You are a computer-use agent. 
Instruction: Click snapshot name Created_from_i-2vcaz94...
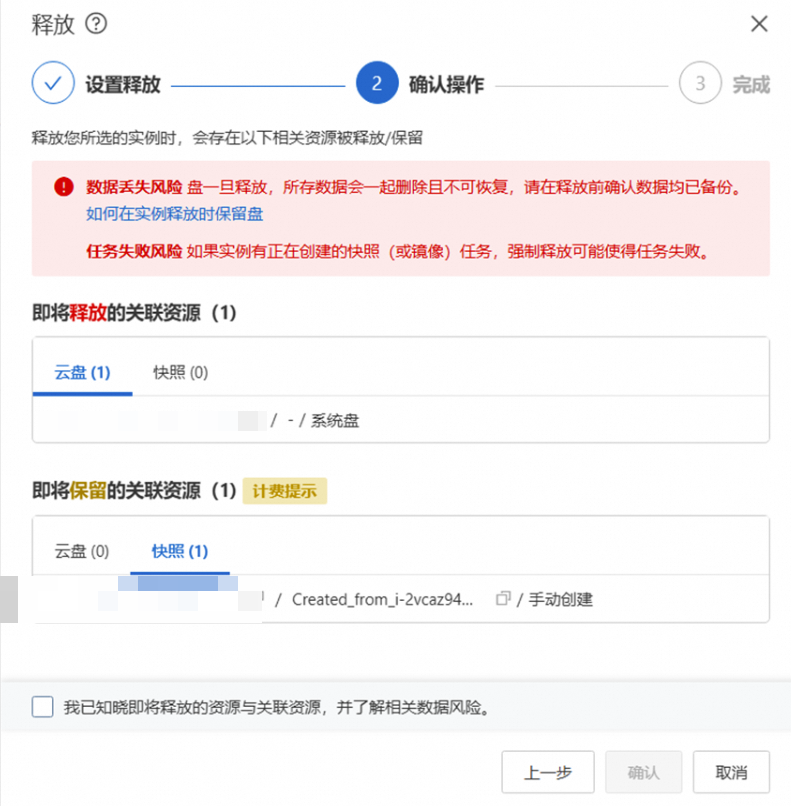pos(382,599)
